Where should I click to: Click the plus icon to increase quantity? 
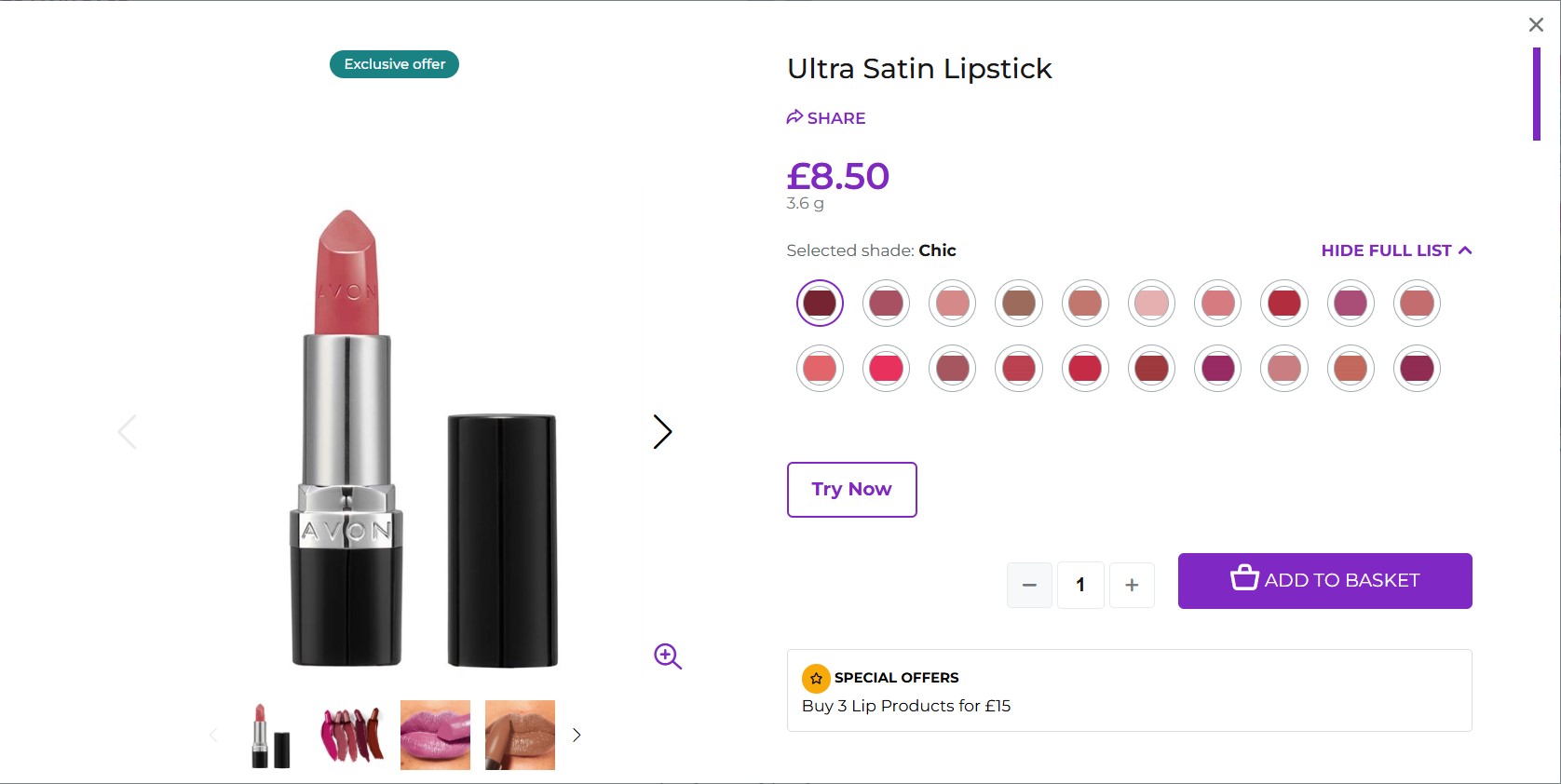coord(1132,585)
